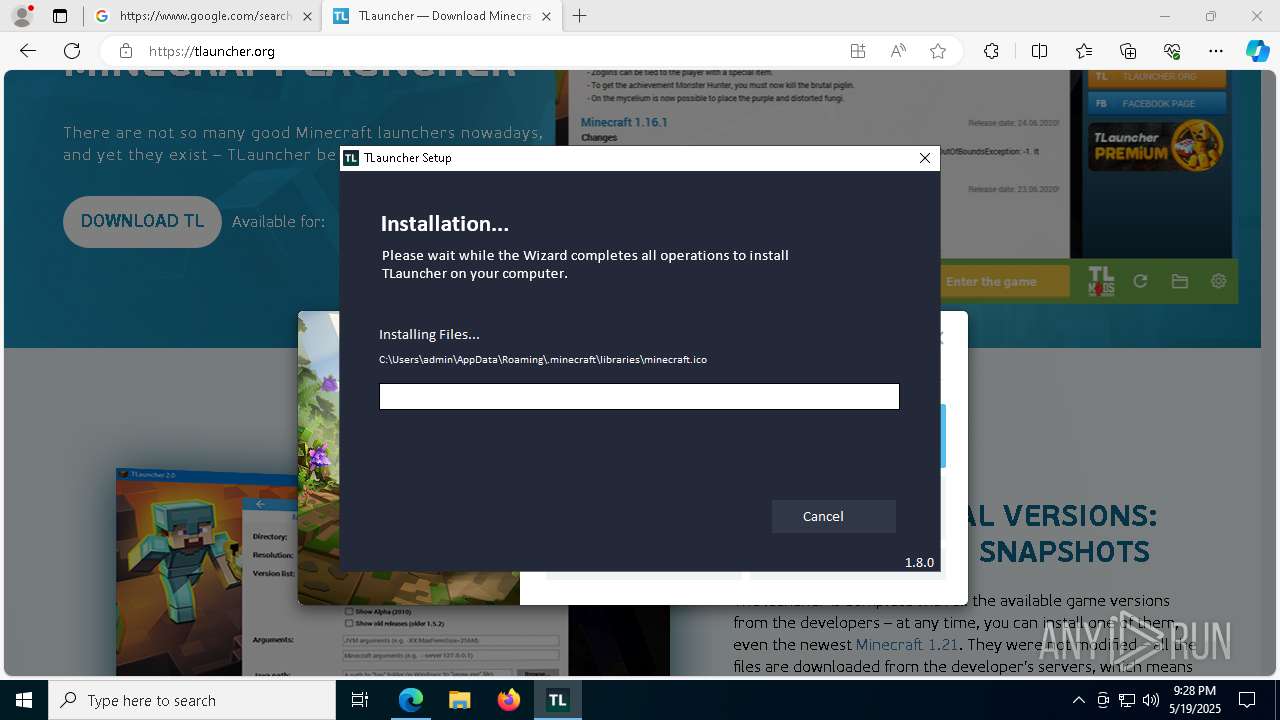Open Microsoft Edge from the taskbar
This screenshot has height=720, width=1280.
411,700
